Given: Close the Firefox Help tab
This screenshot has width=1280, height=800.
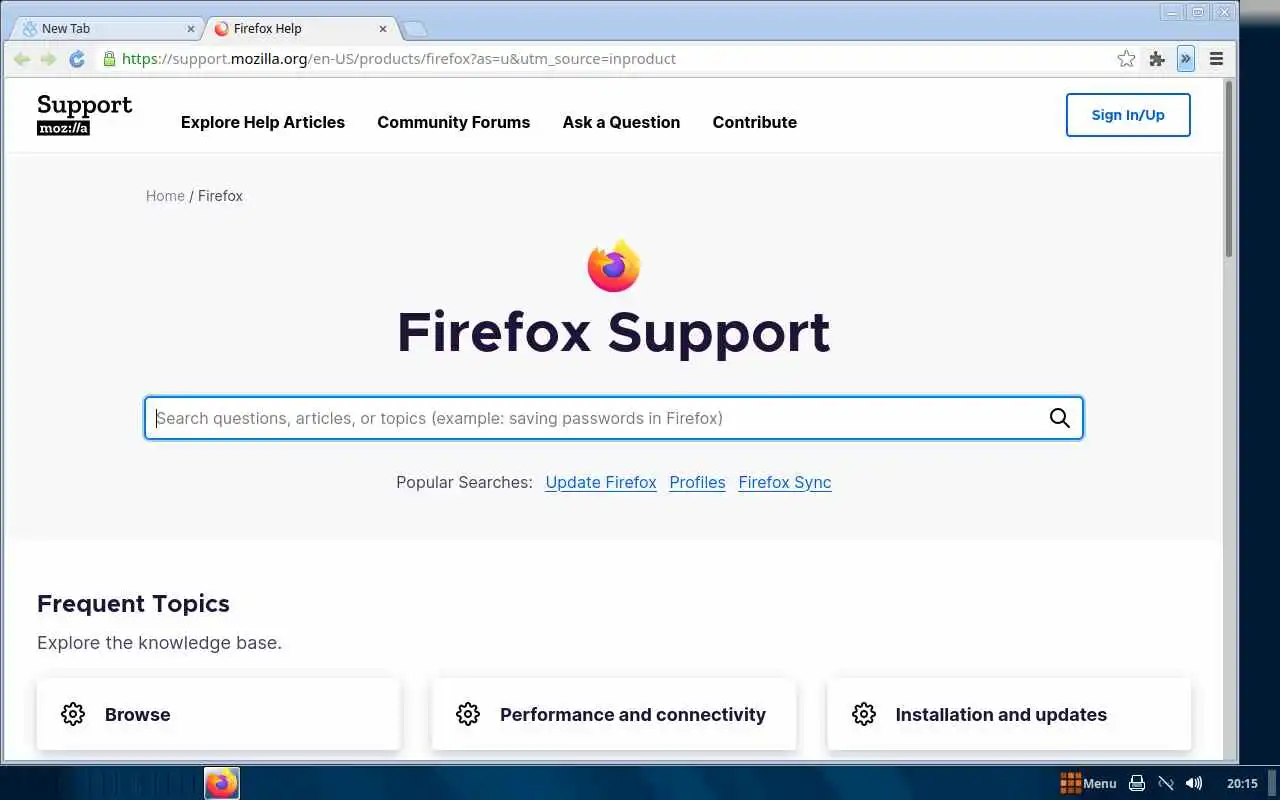Looking at the screenshot, I should (x=383, y=29).
